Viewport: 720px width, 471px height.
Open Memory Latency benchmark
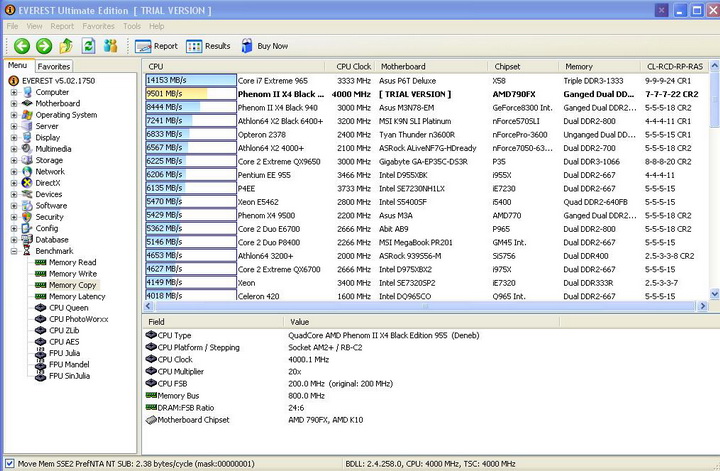coord(77,297)
